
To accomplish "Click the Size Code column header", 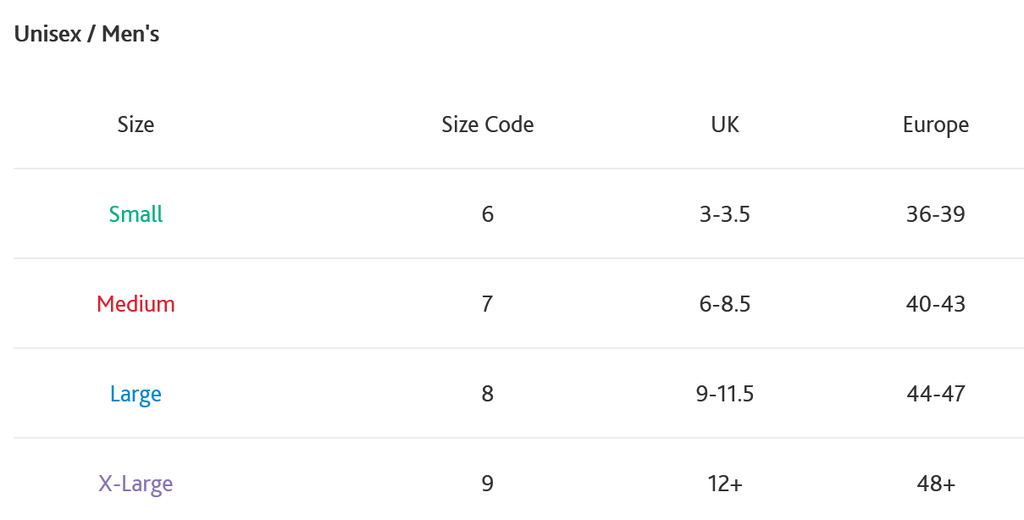I will [487, 124].
